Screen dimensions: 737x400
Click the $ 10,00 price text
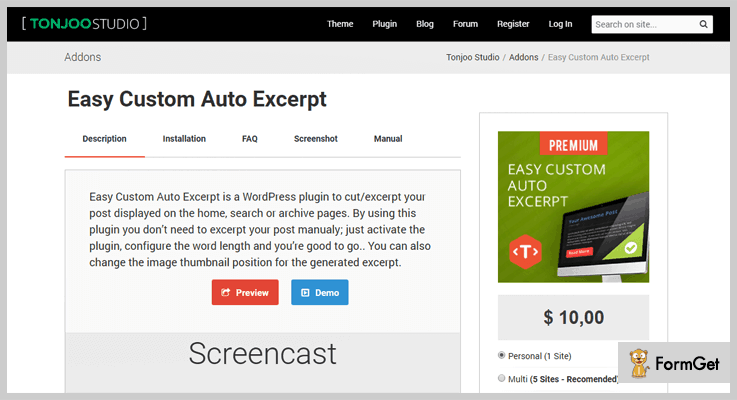point(573,318)
